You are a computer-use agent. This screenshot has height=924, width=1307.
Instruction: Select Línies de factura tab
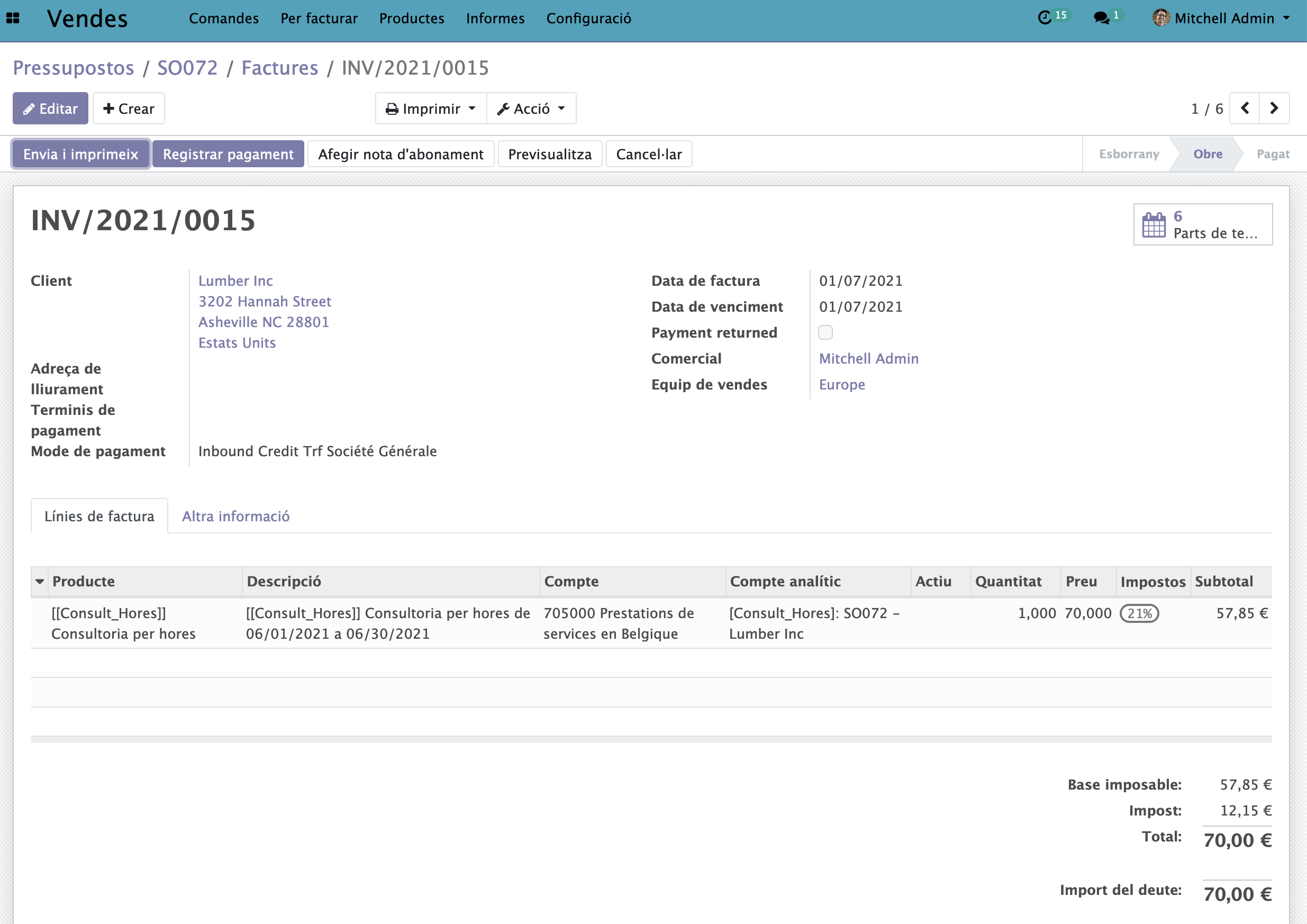[99, 516]
